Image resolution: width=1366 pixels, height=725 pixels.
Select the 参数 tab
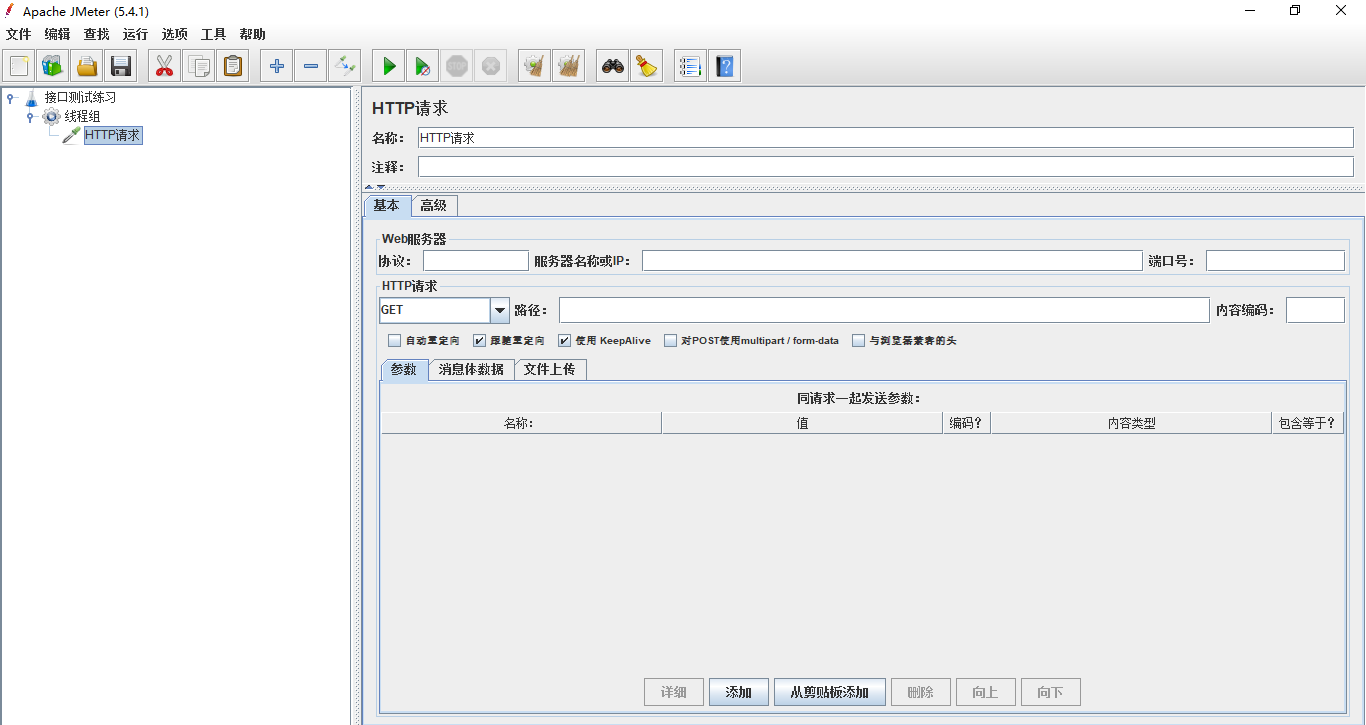(404, 369)
